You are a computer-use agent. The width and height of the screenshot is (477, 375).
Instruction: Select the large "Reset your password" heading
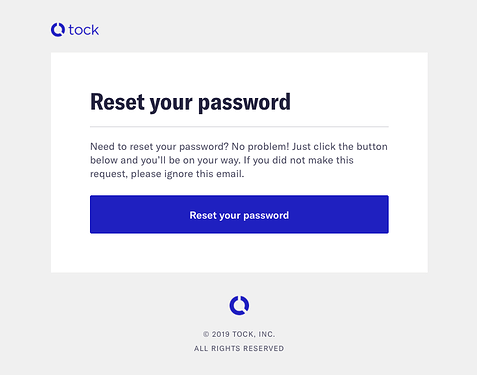[190, 102]
